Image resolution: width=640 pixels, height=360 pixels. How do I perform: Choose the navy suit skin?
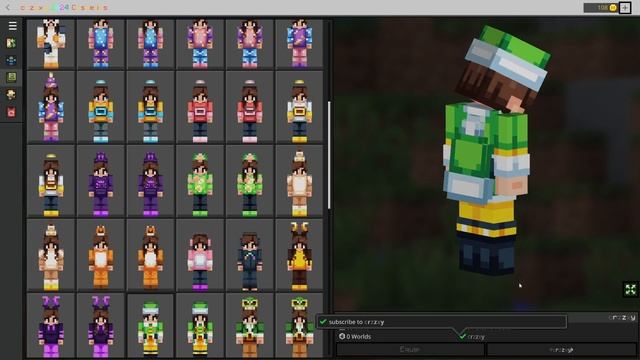point(250,255)
